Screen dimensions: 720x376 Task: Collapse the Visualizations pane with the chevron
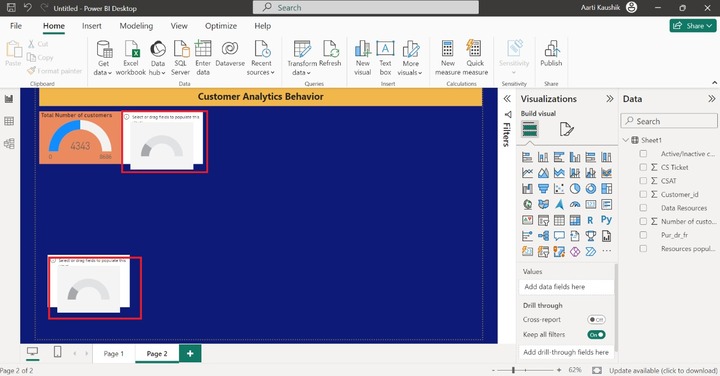coord(609,99)
